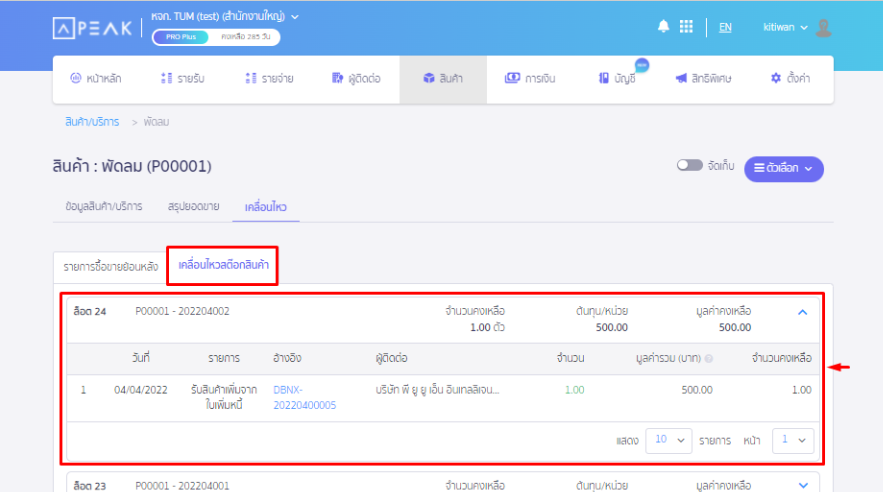Open the ผู้ติดต่อ menu
Screen dimensions: 883x492
pyautogui.click(x=356, y=79)
